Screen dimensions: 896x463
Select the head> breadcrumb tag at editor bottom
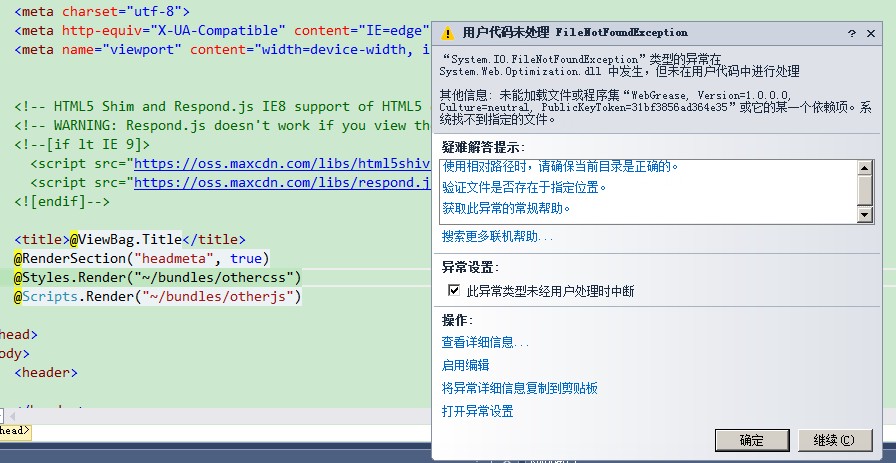[14, 431]
